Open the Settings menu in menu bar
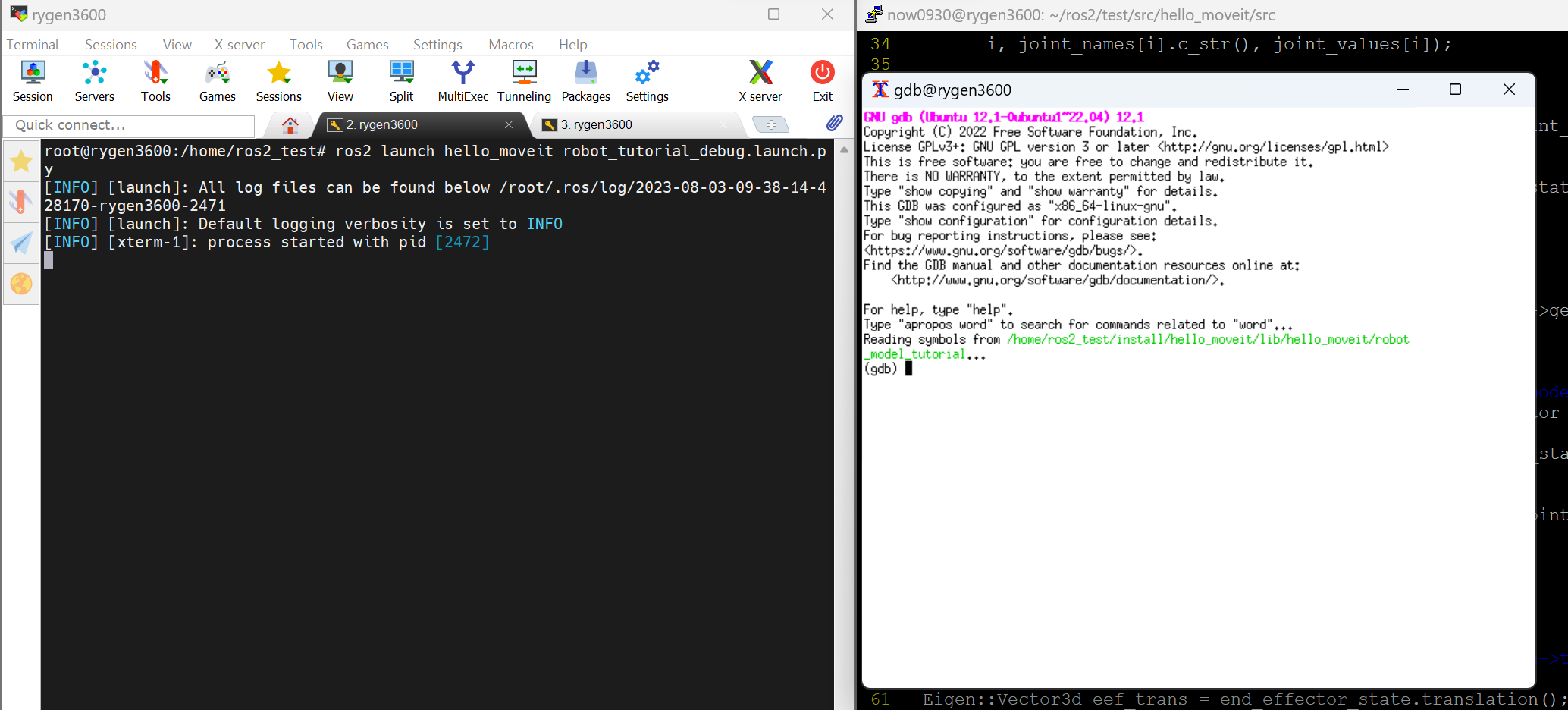Screen dimensions: 1568x710 point(437,45)
